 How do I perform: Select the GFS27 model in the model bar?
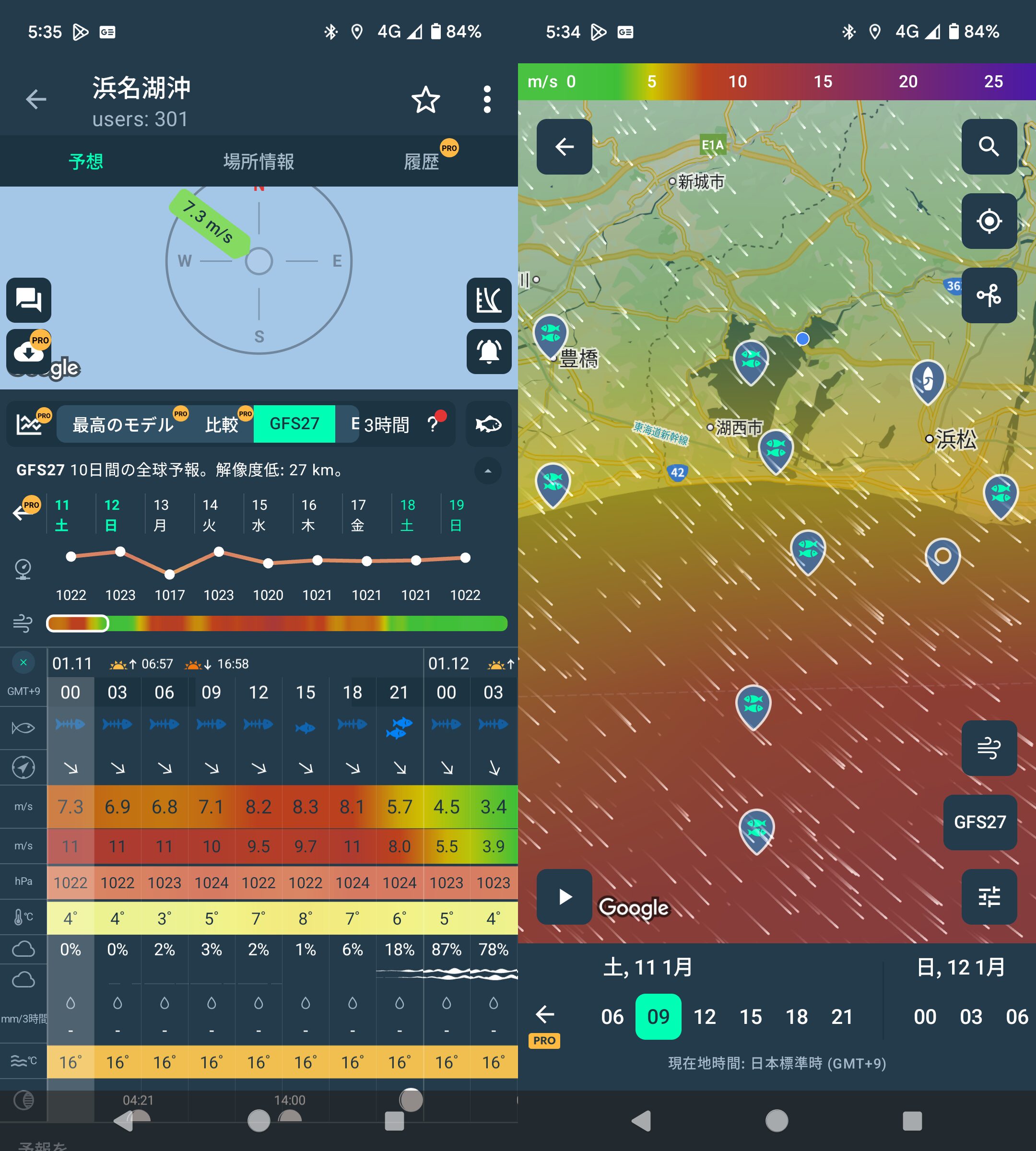point(294,423)
